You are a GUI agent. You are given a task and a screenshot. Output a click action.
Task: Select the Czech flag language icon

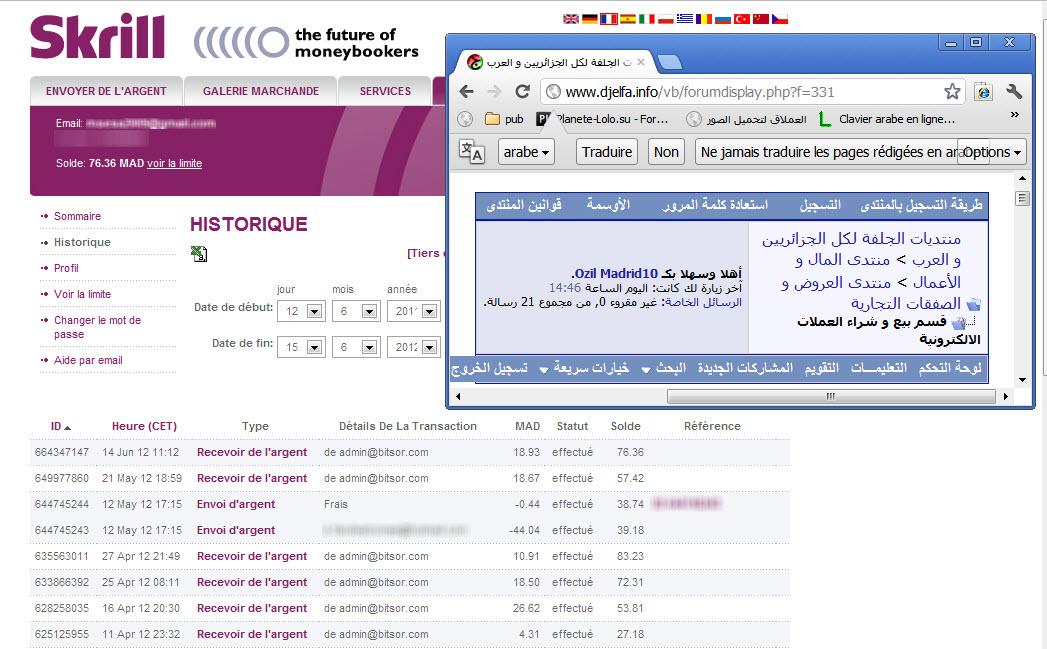(780, 19)
